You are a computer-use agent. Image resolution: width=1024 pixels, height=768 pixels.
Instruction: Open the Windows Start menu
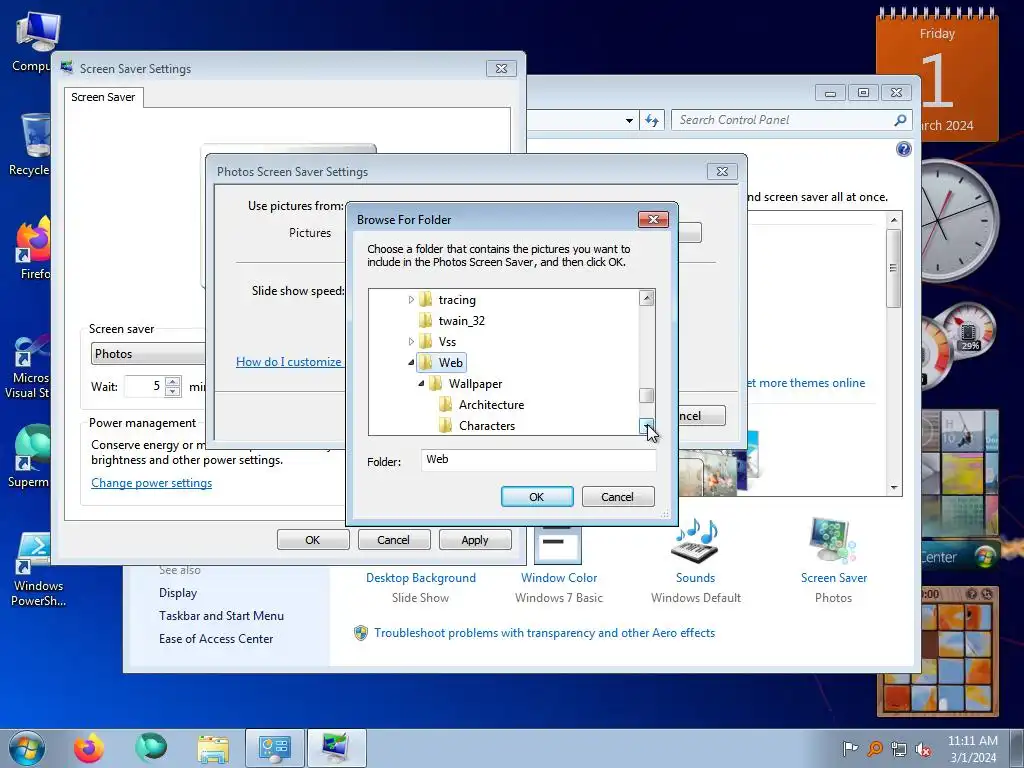pyautogui.click(x=26, y=748)
